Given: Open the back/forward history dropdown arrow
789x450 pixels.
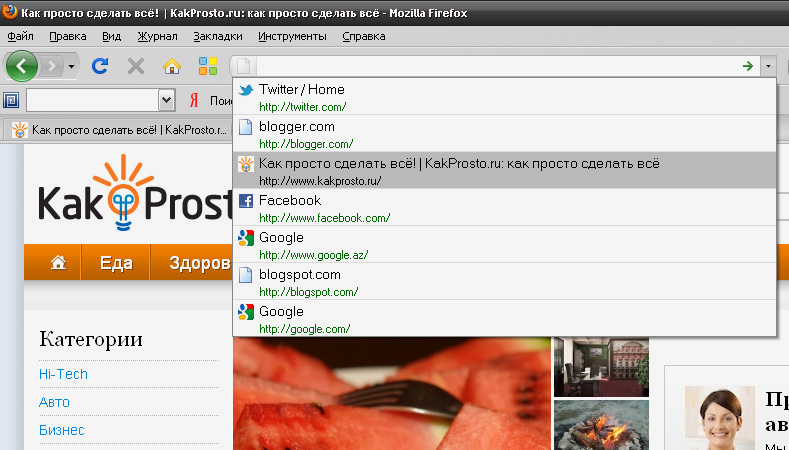Looking at the screenshot, I should point(71,66).
